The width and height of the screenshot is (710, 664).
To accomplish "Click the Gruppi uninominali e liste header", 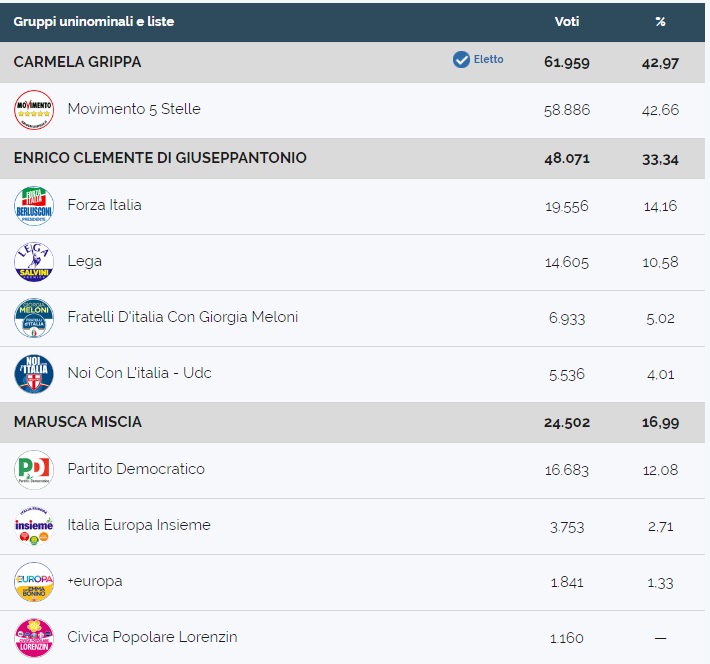I will (x=94, y=21).
